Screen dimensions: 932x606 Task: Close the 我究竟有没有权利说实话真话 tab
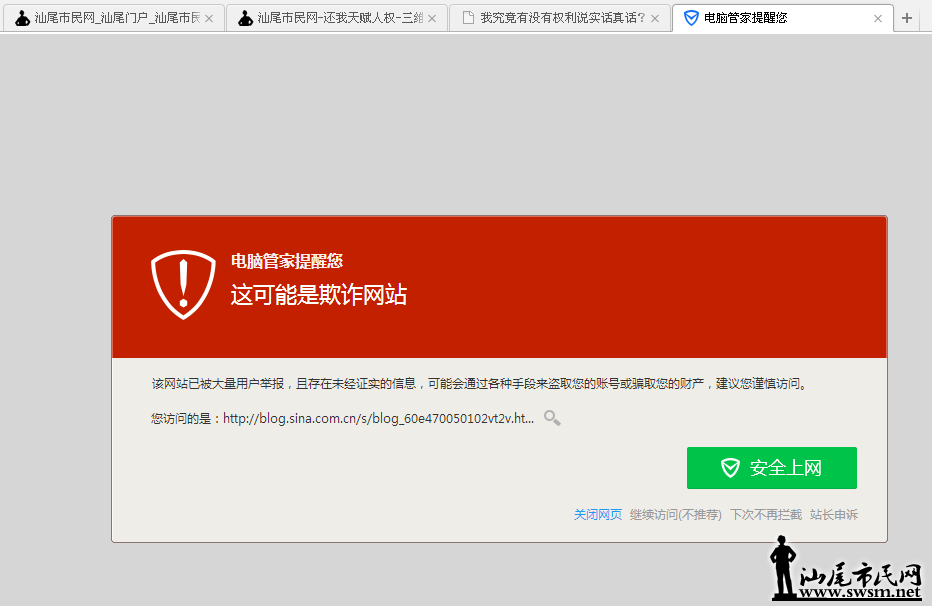tap(655, 17)
